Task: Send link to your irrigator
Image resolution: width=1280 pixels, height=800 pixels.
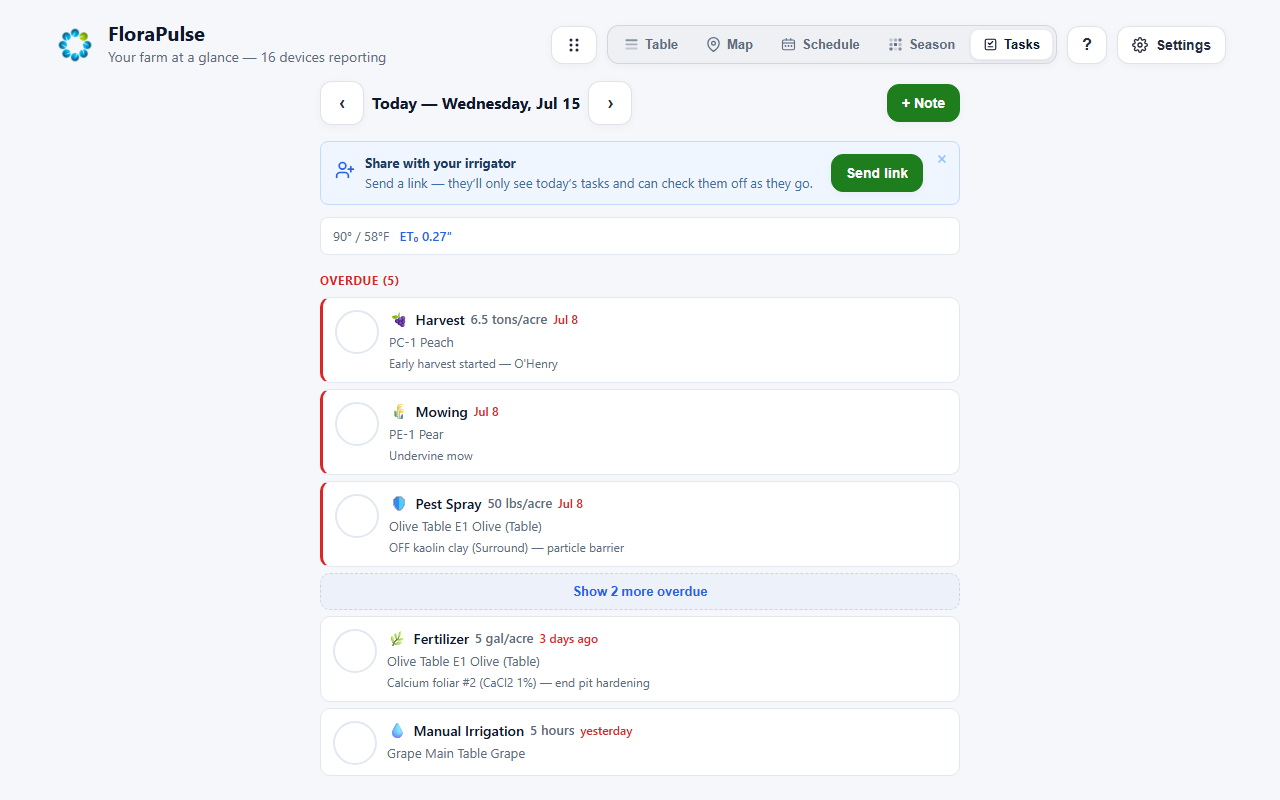Action: point(877,173)
